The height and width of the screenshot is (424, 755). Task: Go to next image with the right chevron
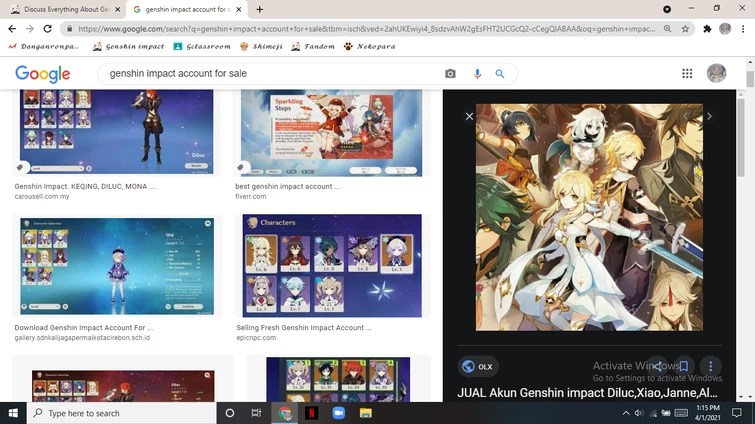pos(709,116)
